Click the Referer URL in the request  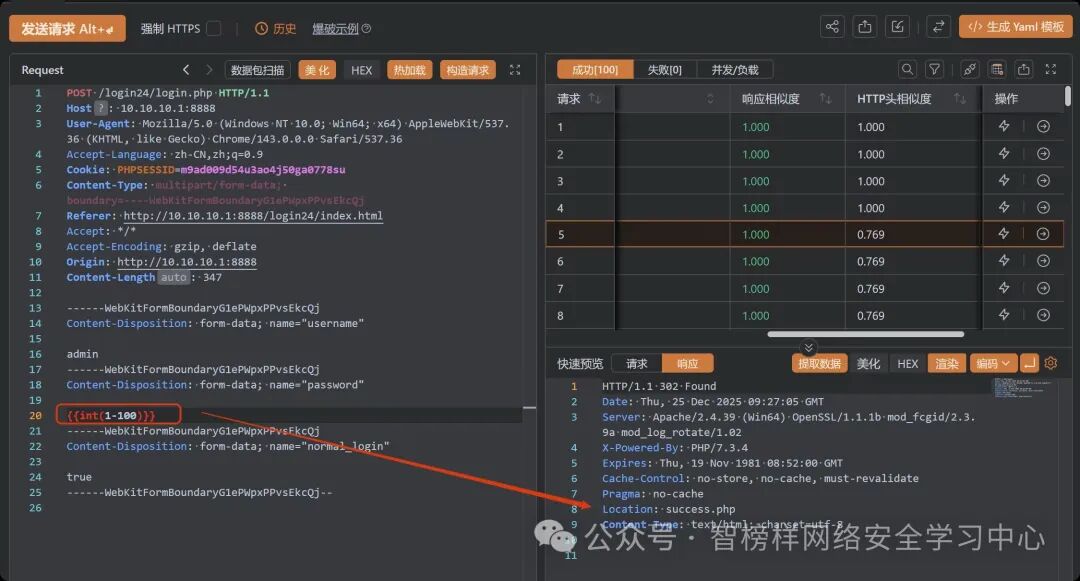pyautogui.click(x=253, y=215)
